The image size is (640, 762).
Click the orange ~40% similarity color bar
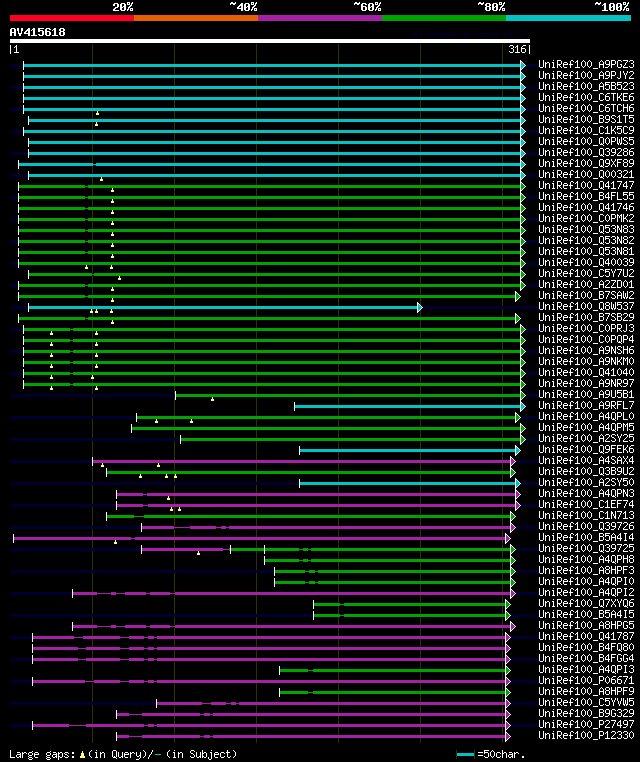[196, 18]
